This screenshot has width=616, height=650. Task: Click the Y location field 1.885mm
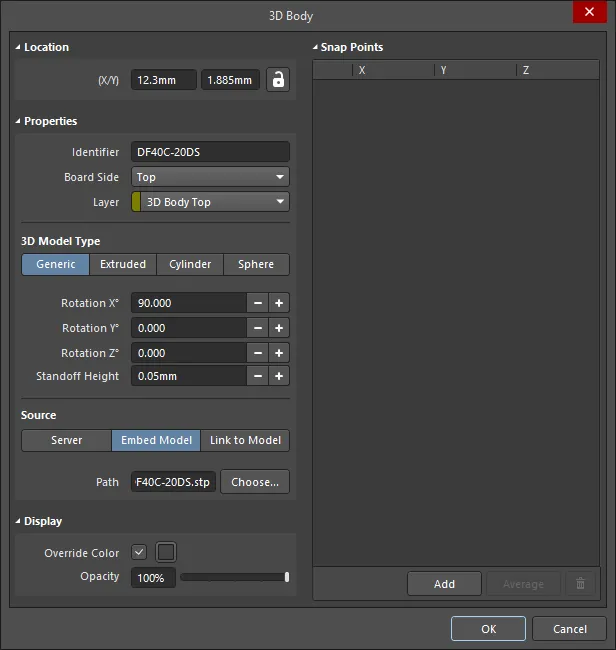(230, 80)
